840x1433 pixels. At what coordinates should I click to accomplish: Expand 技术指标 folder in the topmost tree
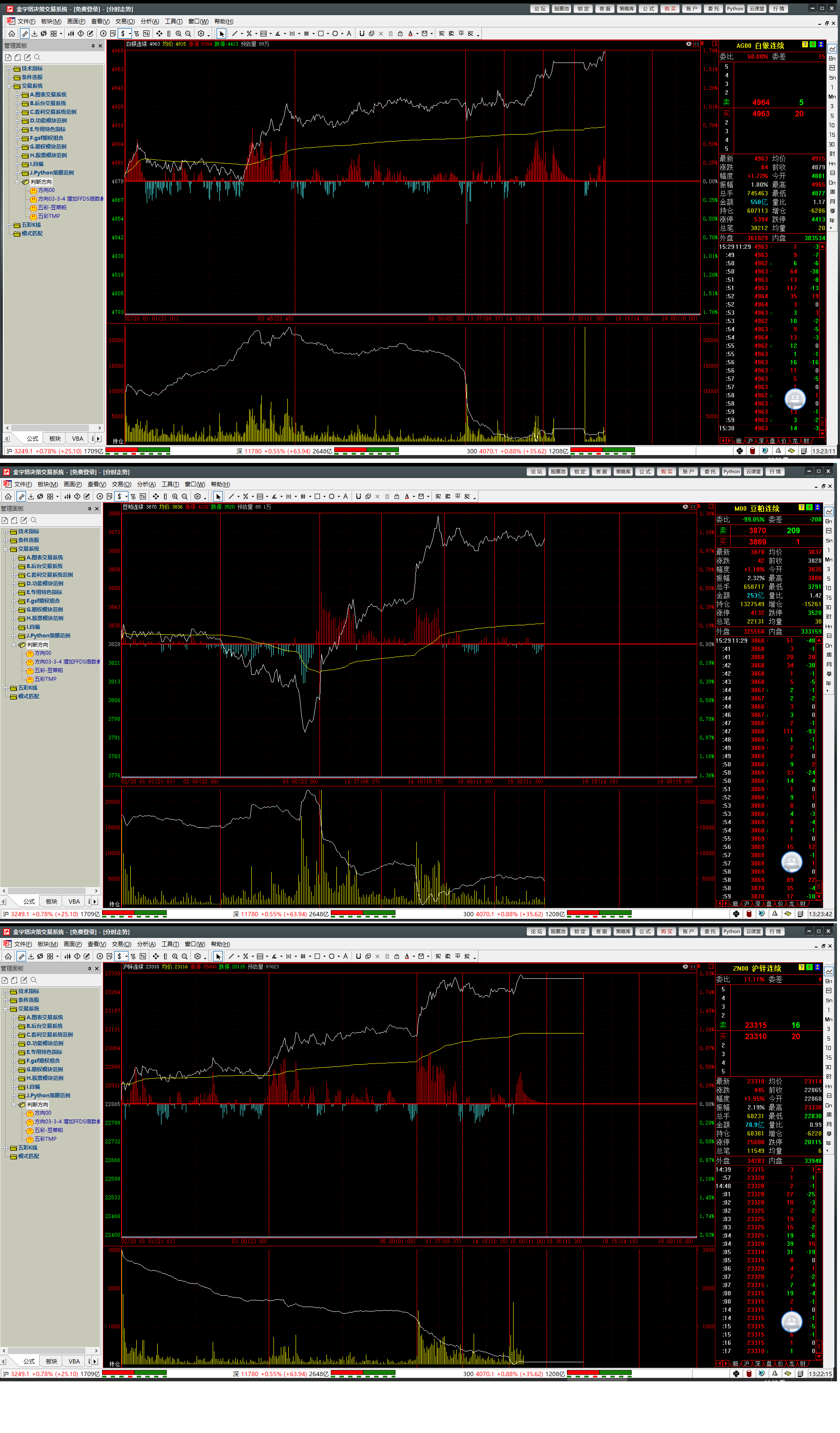pos(9,69)
